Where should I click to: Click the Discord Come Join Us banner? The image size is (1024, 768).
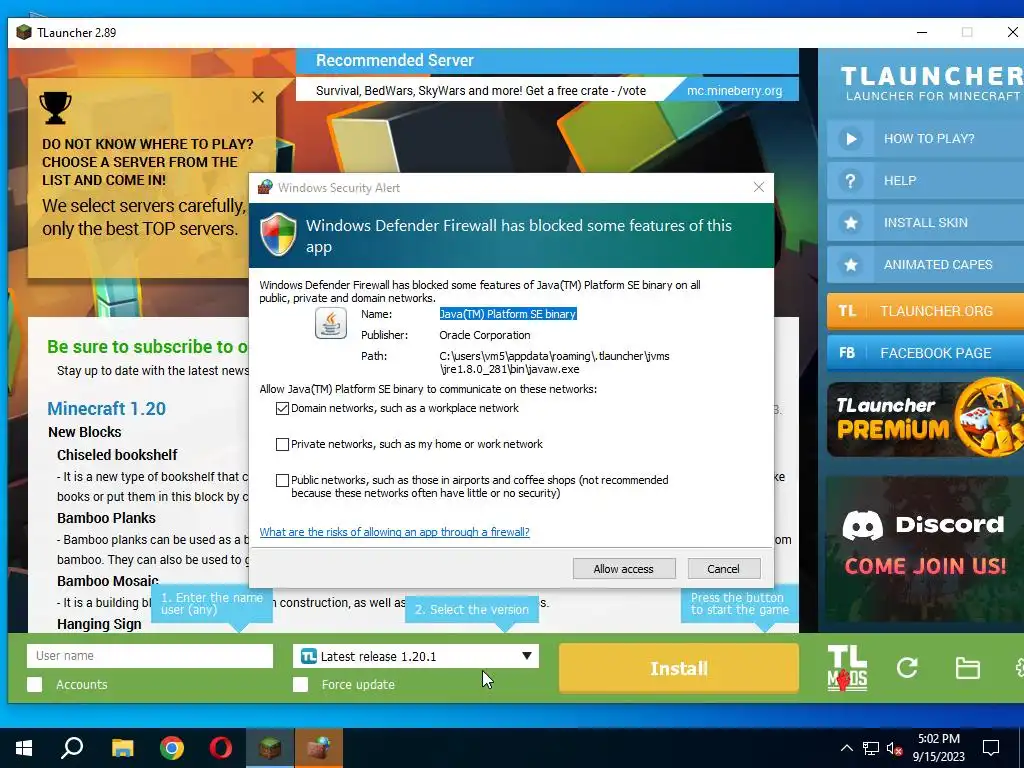tap(925, 549)
